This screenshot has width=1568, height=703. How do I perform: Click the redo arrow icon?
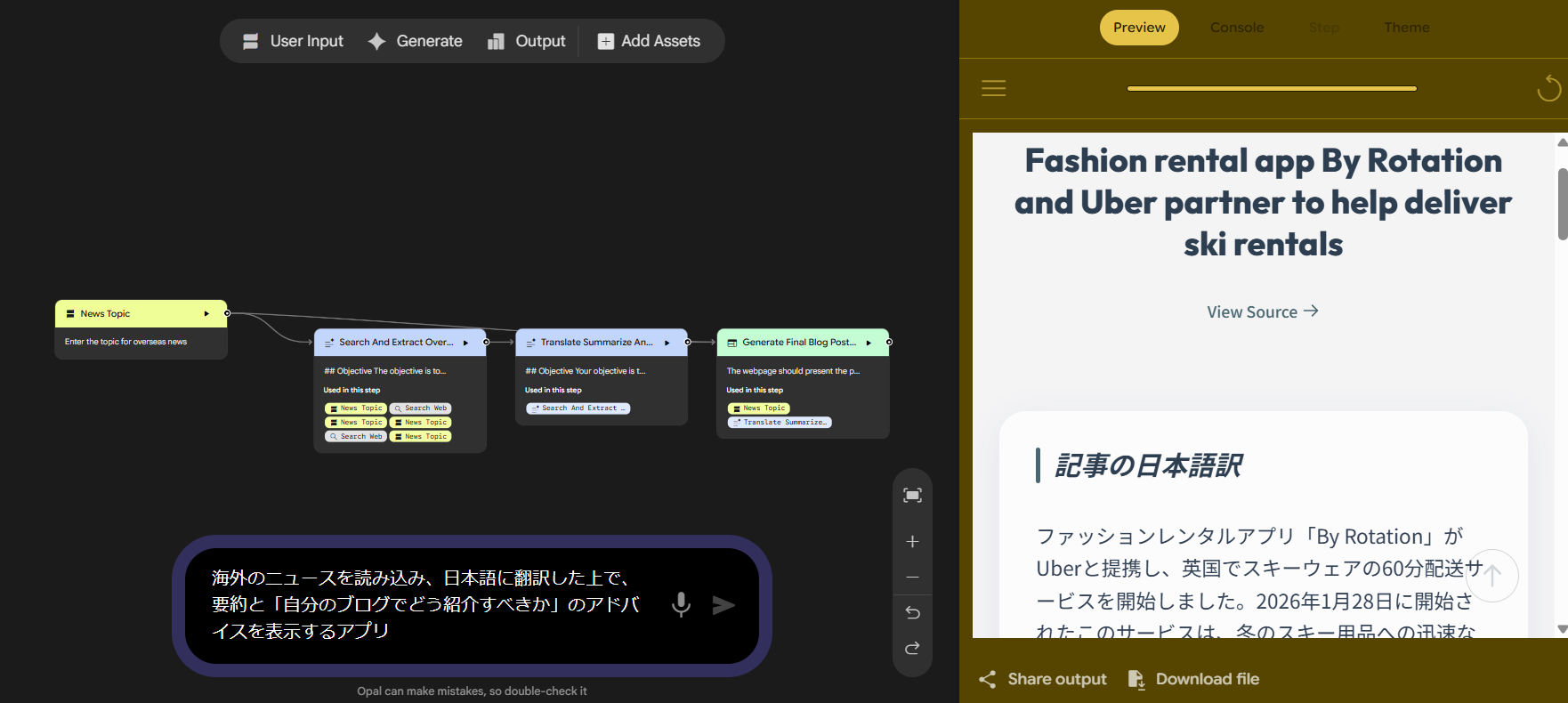click(x=912, y=649)
